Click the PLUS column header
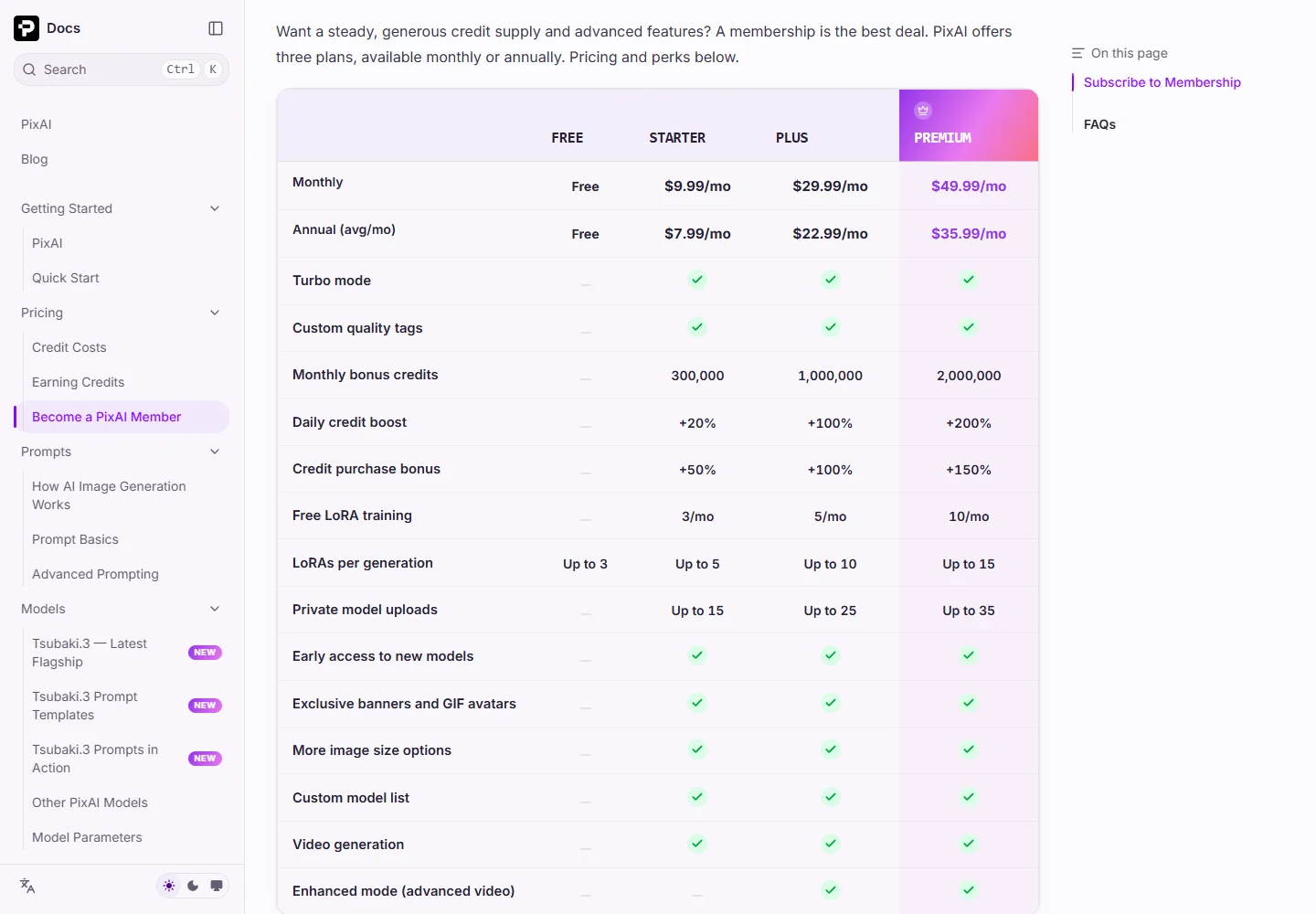The image size is (1316, 914). pyautogui.click(x=791, y=138)
